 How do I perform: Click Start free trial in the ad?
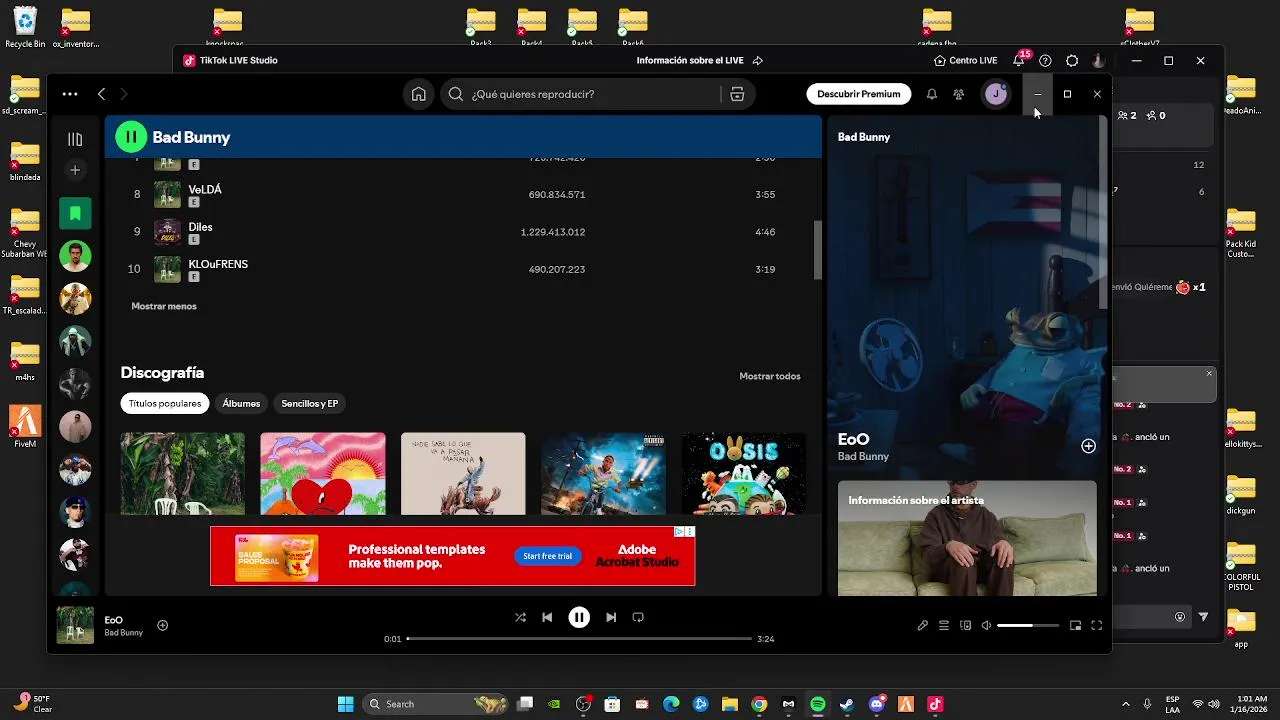pyautogui.click(x=548, y=556)
